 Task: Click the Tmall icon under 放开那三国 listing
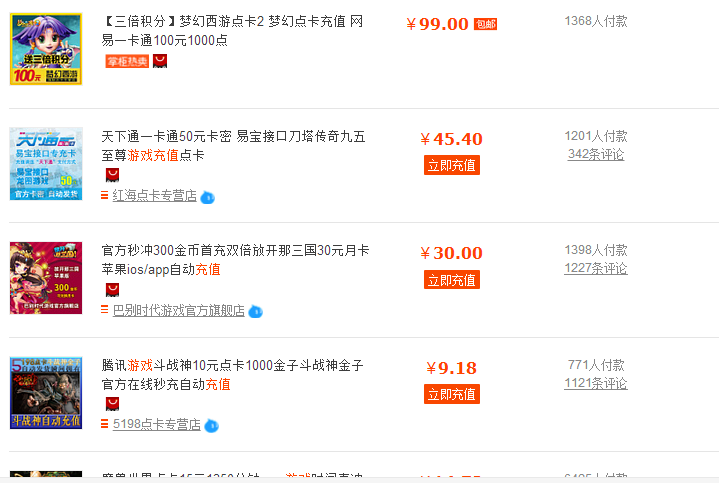point(112,289)
